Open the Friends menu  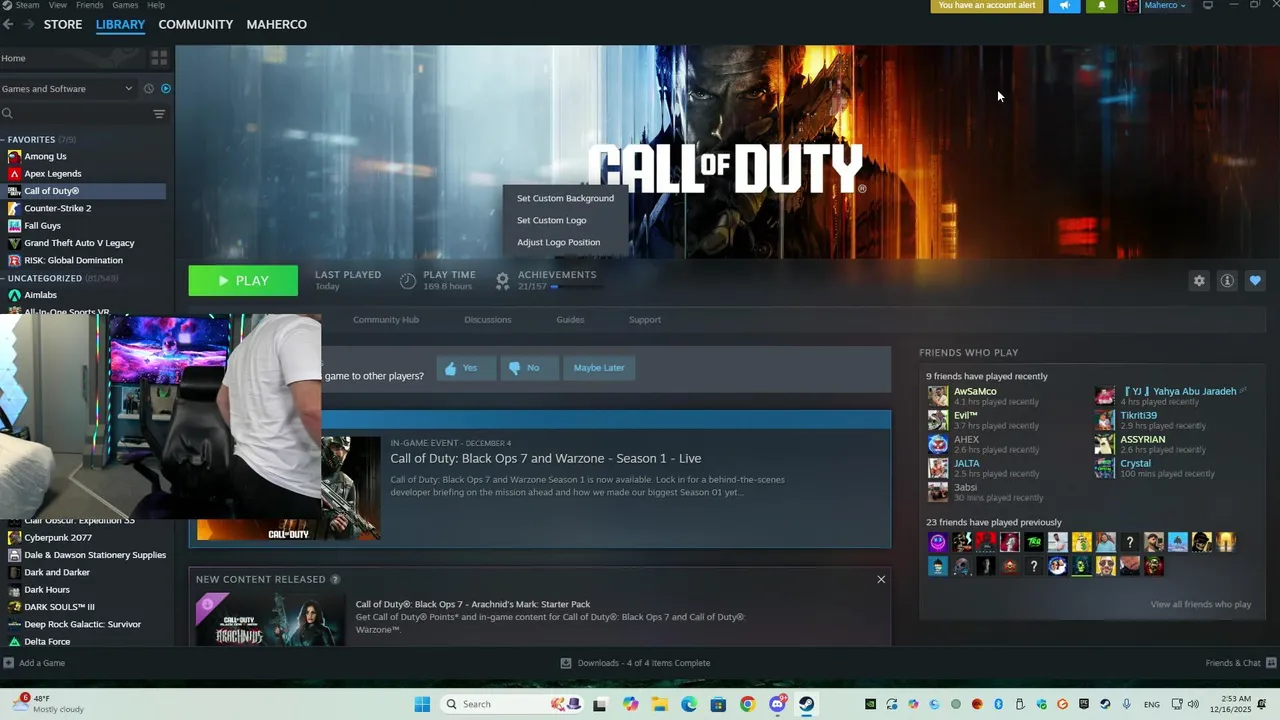[x=90, y=5]
